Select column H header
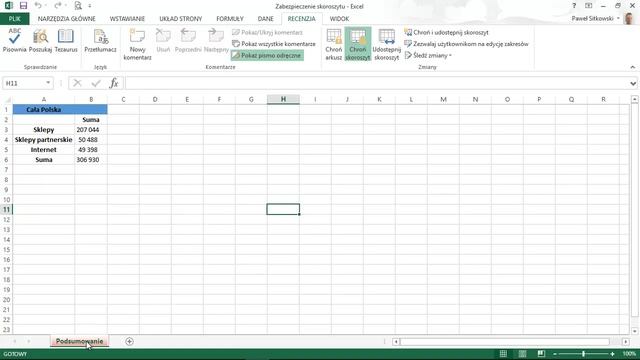640x360 pixels. coord(283,99)
